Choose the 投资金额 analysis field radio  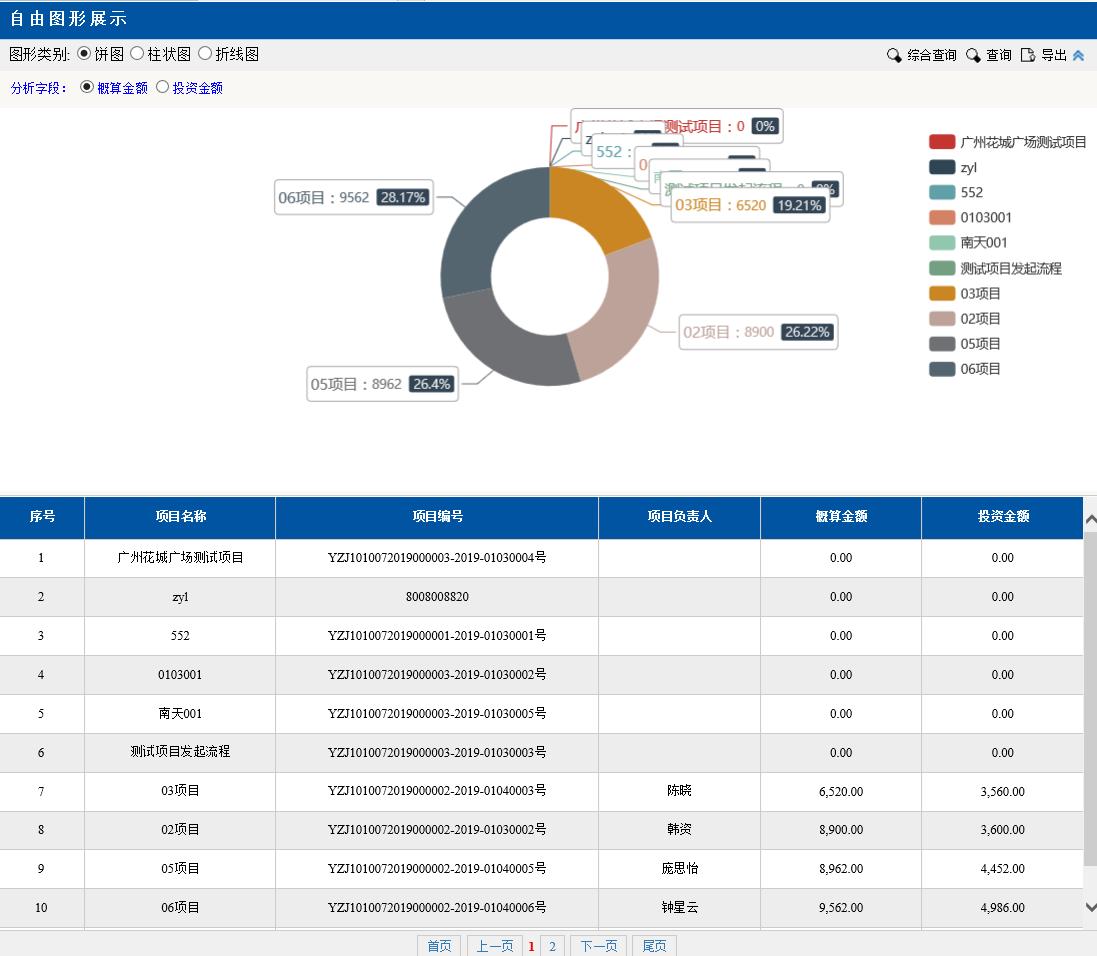(x=162, y=88)
